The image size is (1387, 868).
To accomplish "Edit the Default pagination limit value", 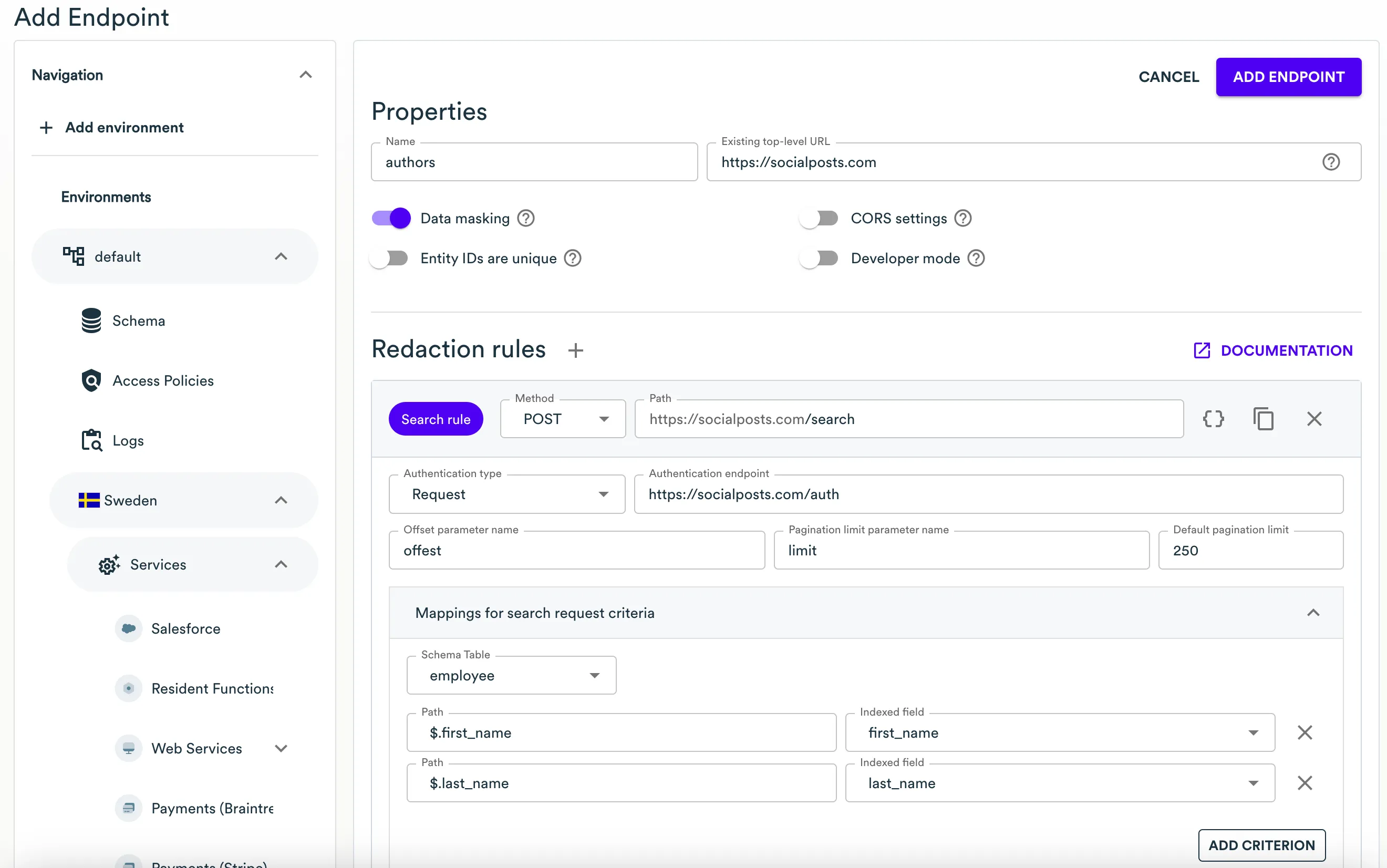I will pos(1250,550).
